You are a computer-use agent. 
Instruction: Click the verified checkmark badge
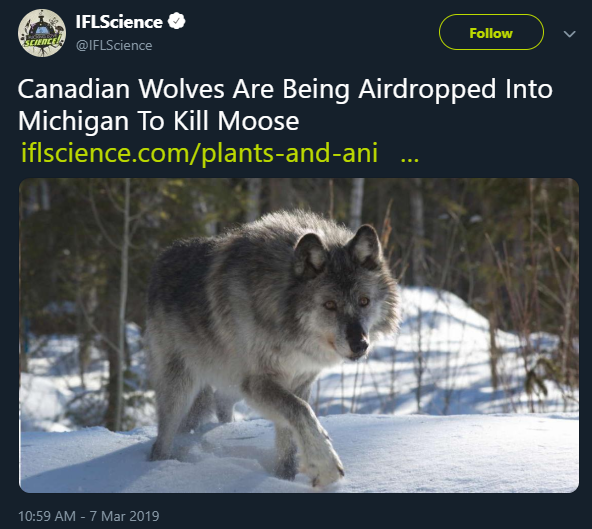coord(176,21)
